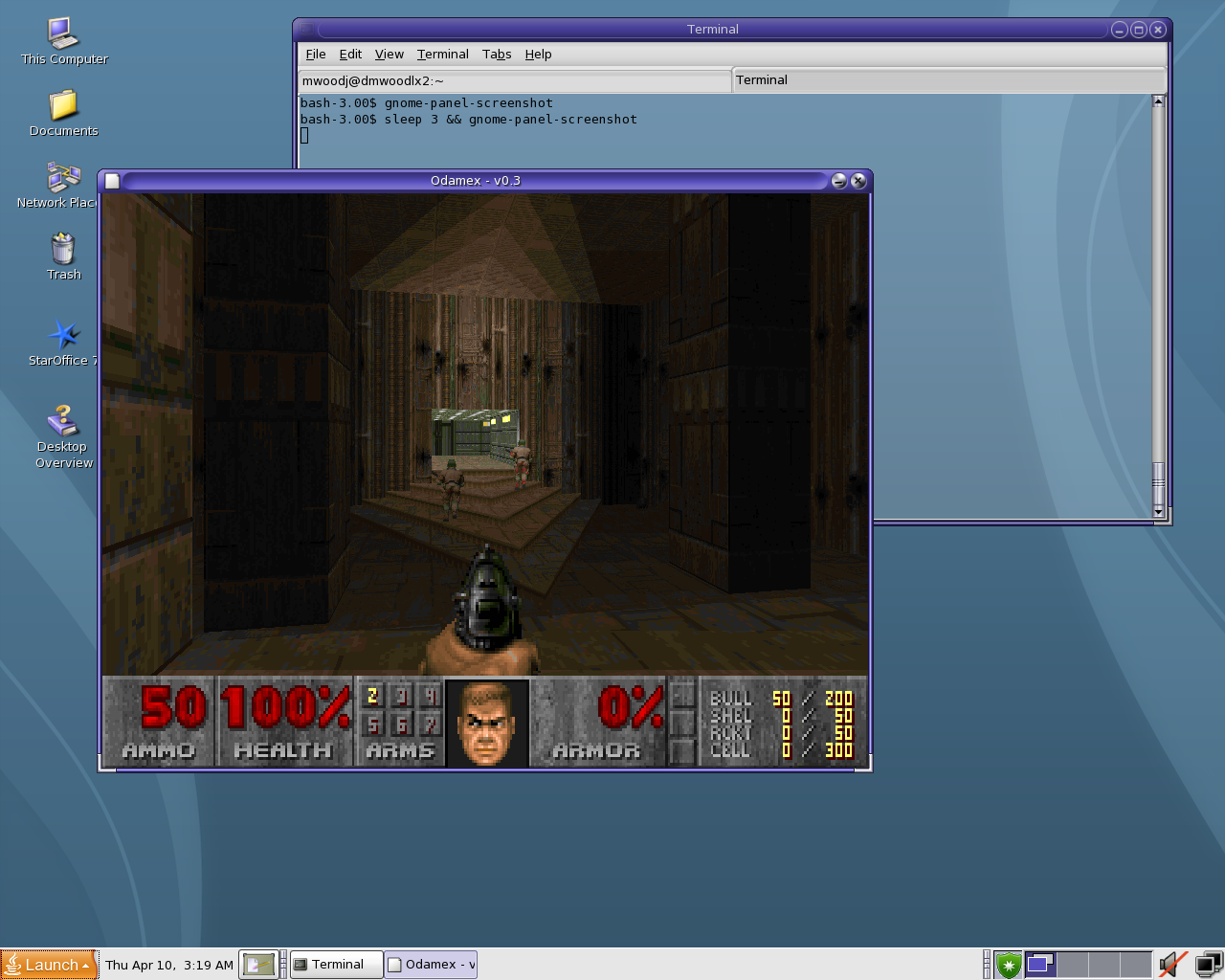Click the Odamex taskbar button

coord(431,965)
